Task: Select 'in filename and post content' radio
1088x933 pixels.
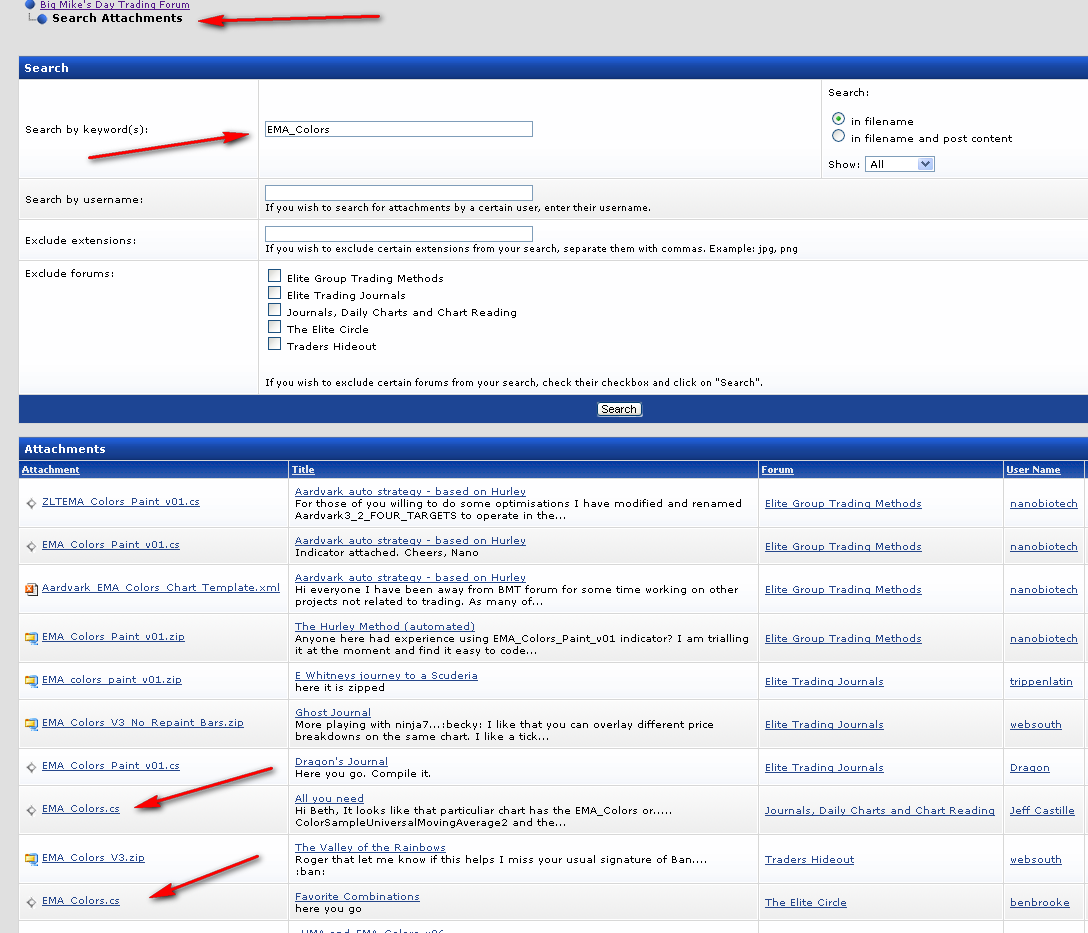Action: tap(838, 136)
